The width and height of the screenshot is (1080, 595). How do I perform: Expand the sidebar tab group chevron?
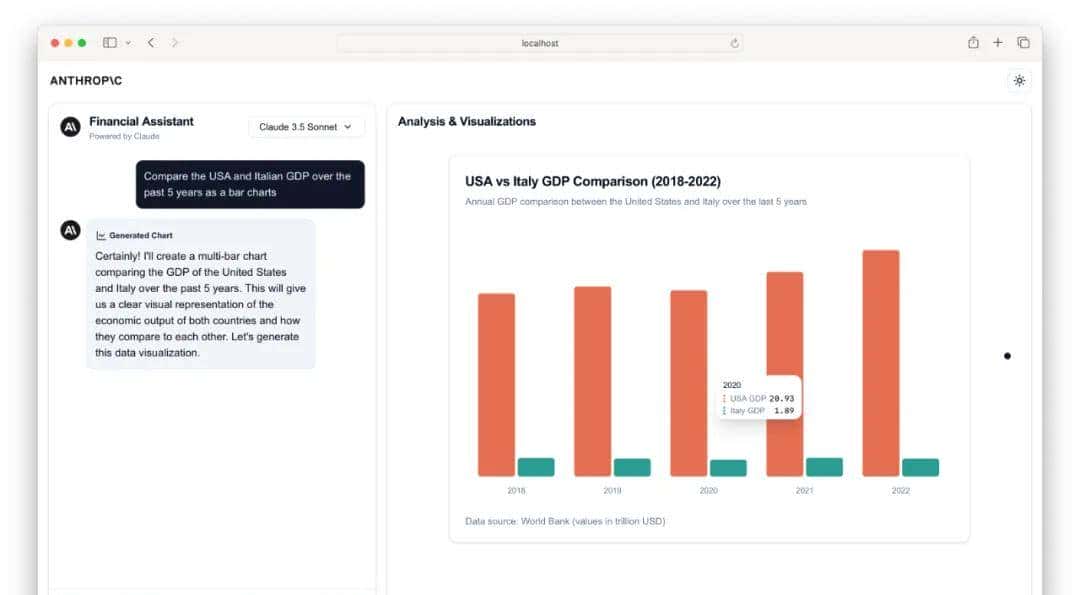[128, 43]
